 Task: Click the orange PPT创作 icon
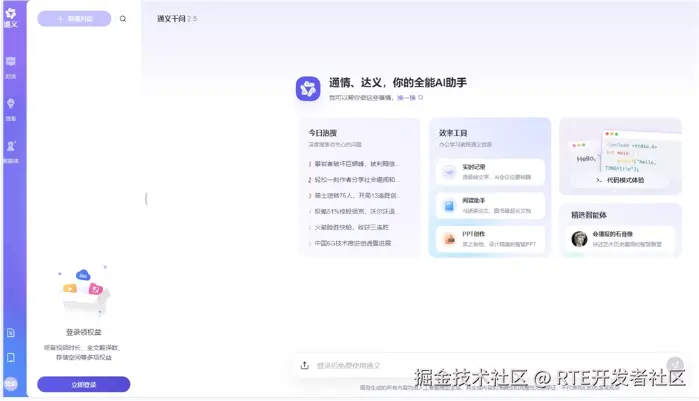coord(449,239)
